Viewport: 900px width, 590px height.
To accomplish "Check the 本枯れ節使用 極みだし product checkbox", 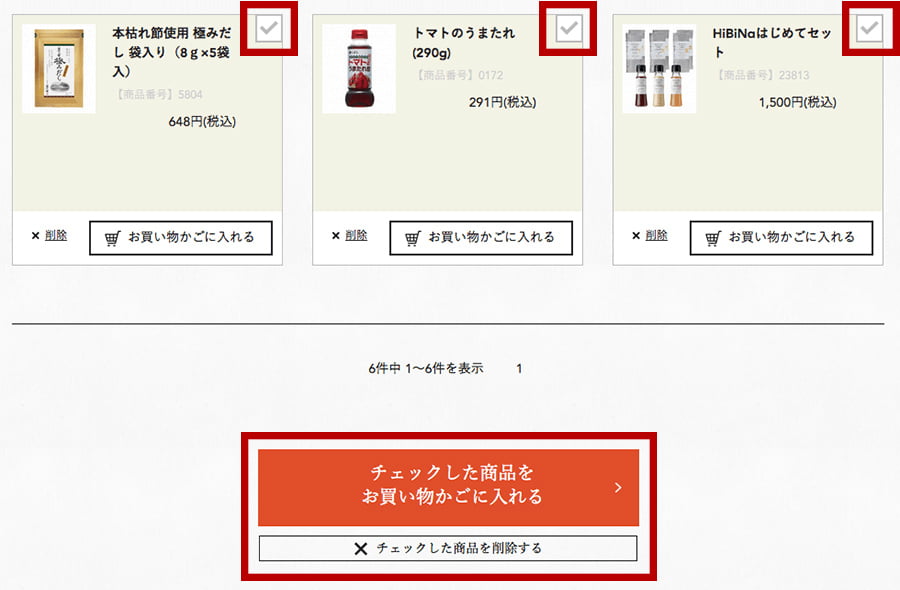I will 269,28.
